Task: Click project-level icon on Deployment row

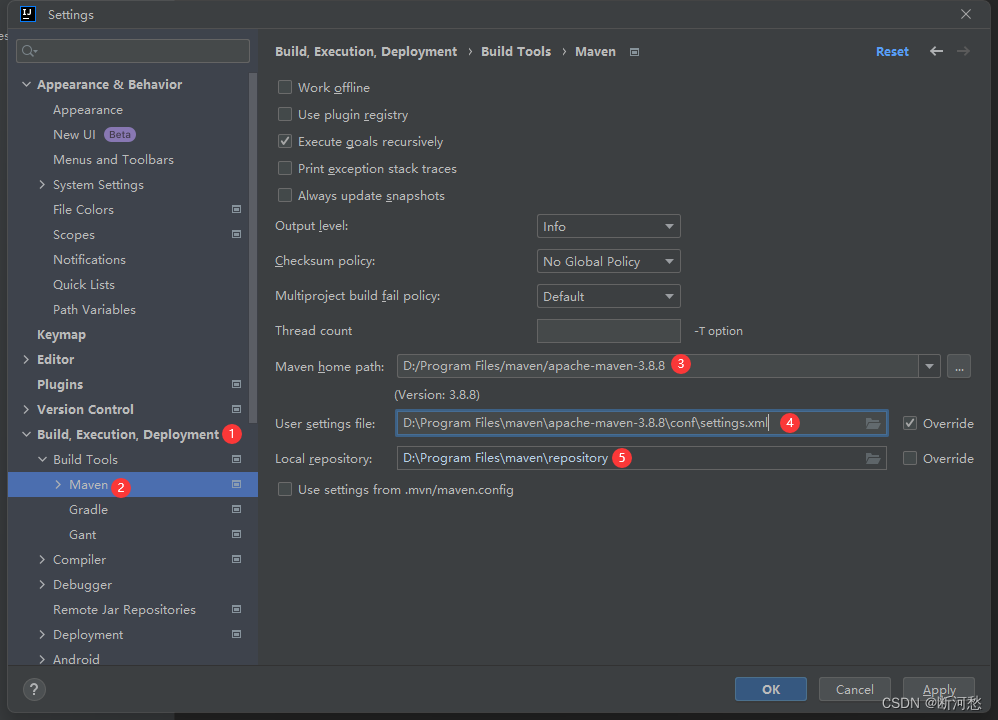Action: point(236,635)
